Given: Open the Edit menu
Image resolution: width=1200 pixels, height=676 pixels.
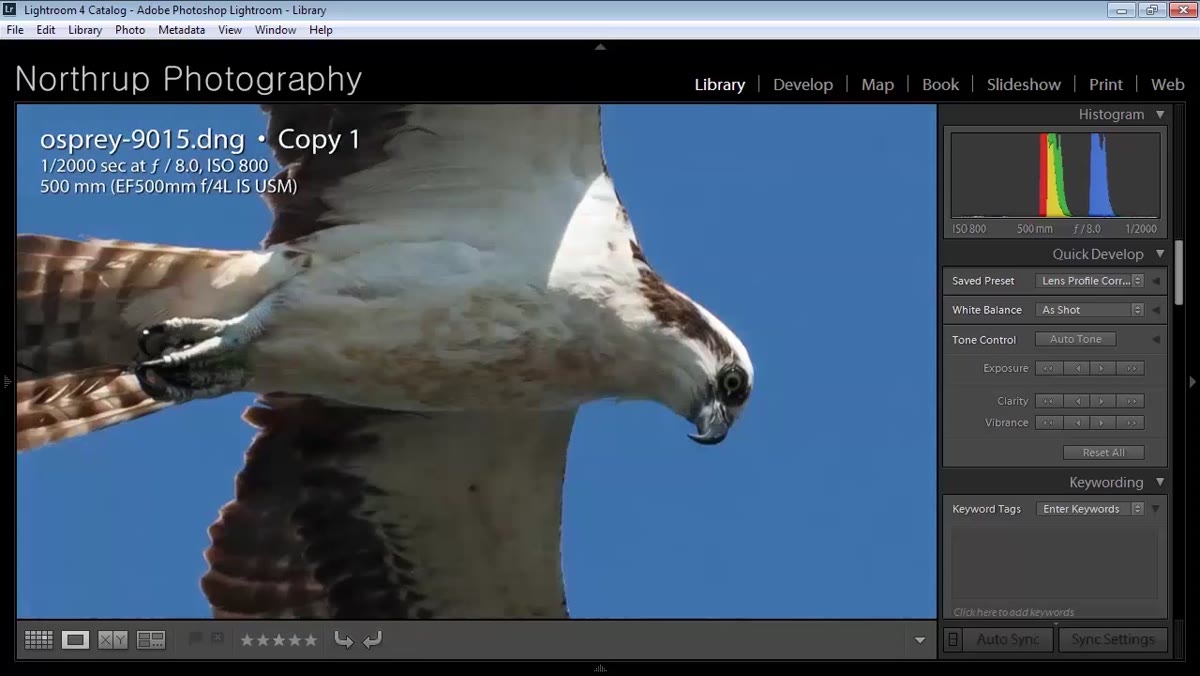Looking at the screenshot, I should tap(46, 30).
